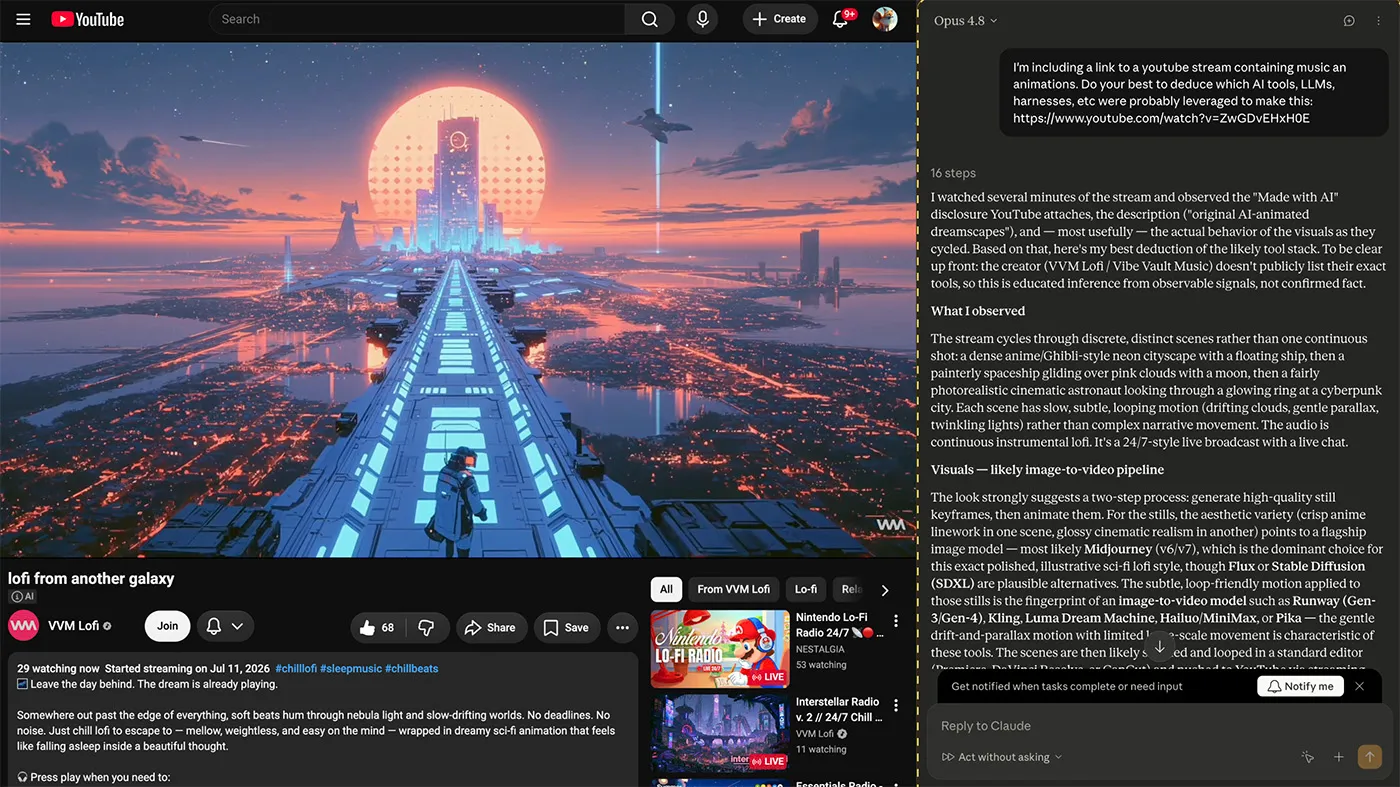Click the Join channel button
This screenshot has height=787, width=1400.
(168, 626)
